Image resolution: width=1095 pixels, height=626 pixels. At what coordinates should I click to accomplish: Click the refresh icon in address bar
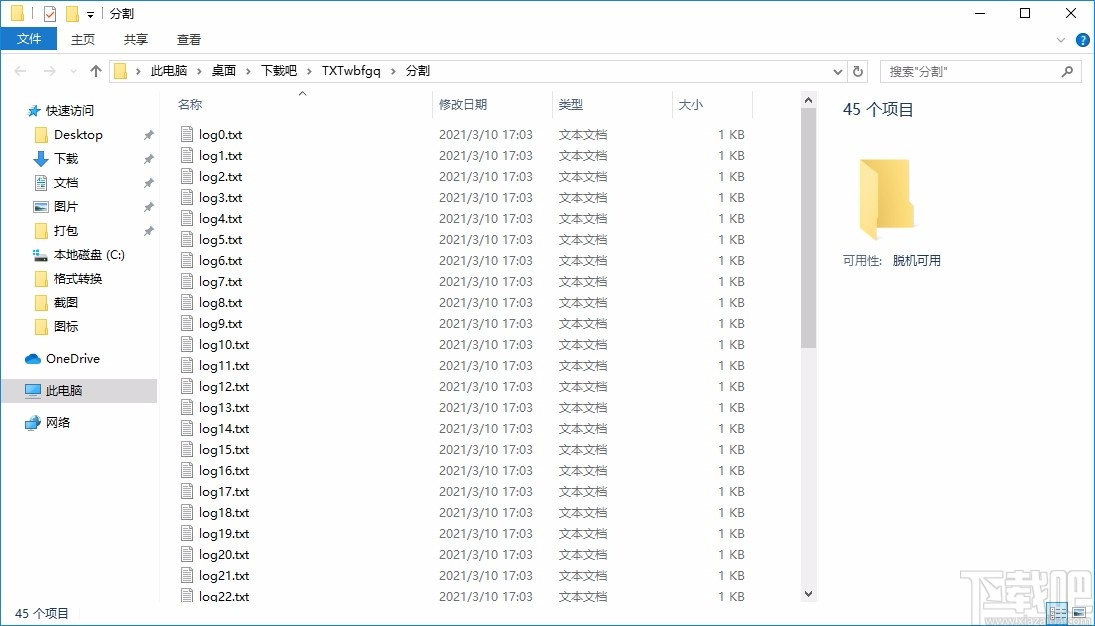click(x=858, y=71)
